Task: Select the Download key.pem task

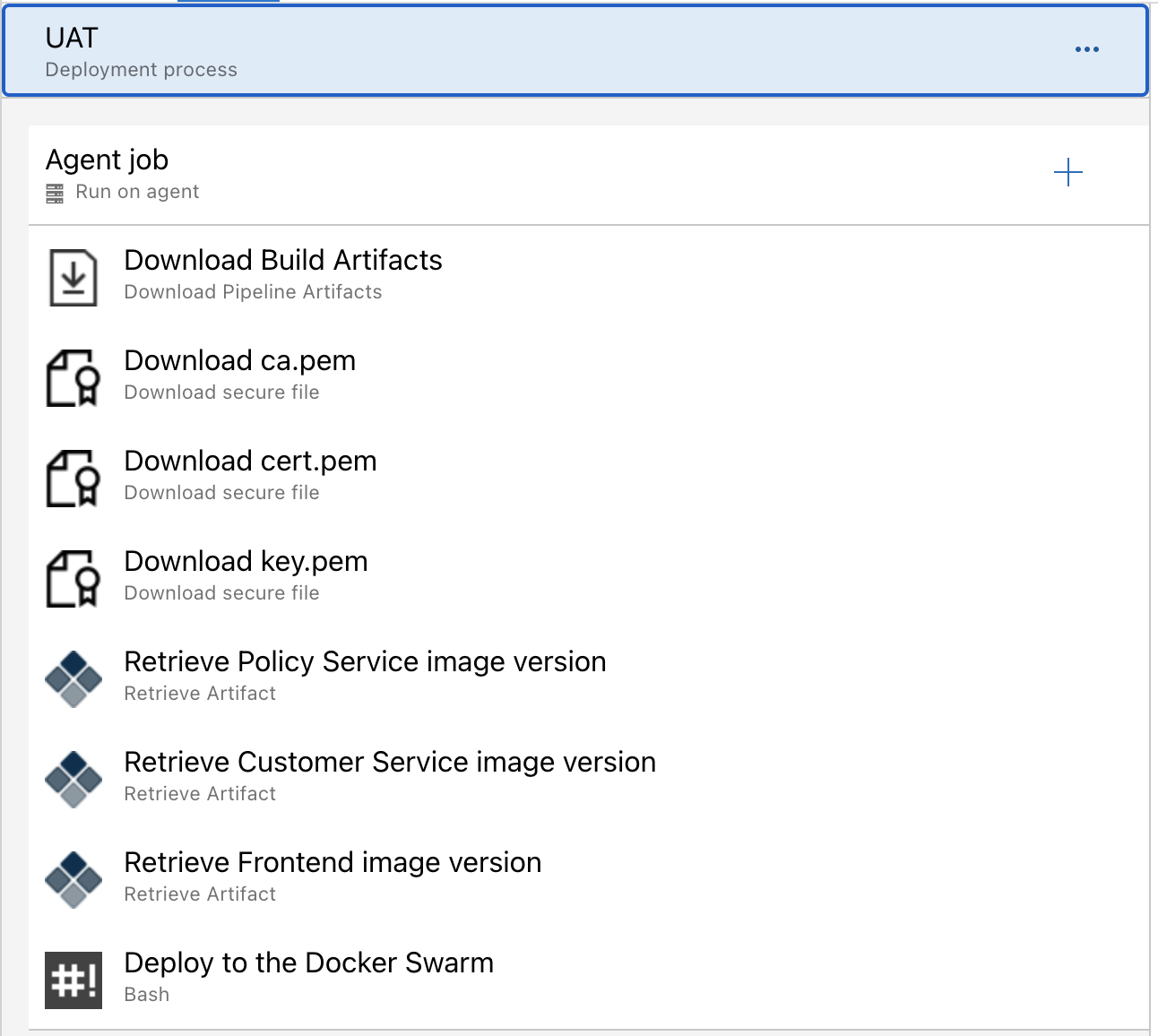Action: tap(246, 562)
